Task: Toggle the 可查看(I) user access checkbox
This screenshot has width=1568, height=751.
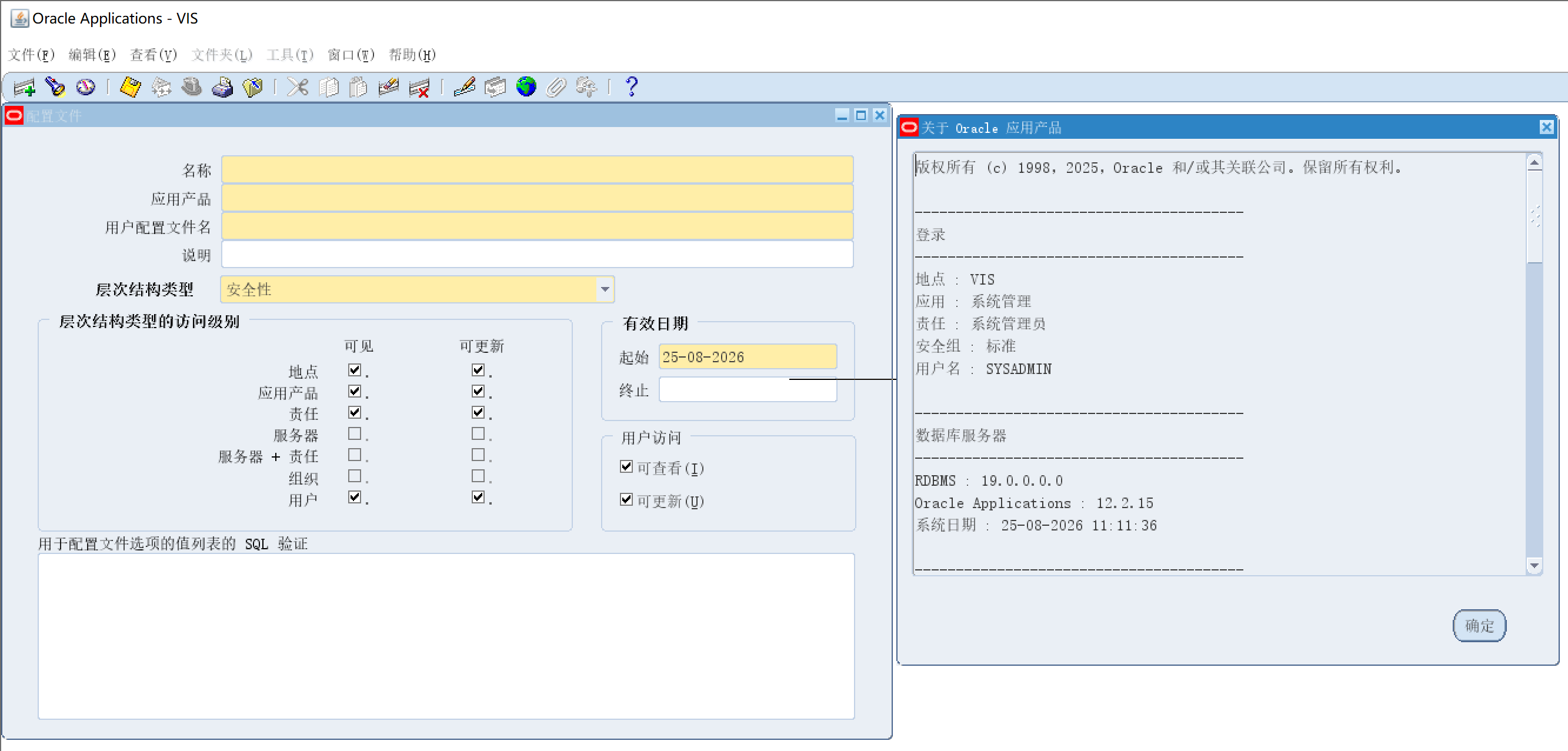Action: point(626,467)
